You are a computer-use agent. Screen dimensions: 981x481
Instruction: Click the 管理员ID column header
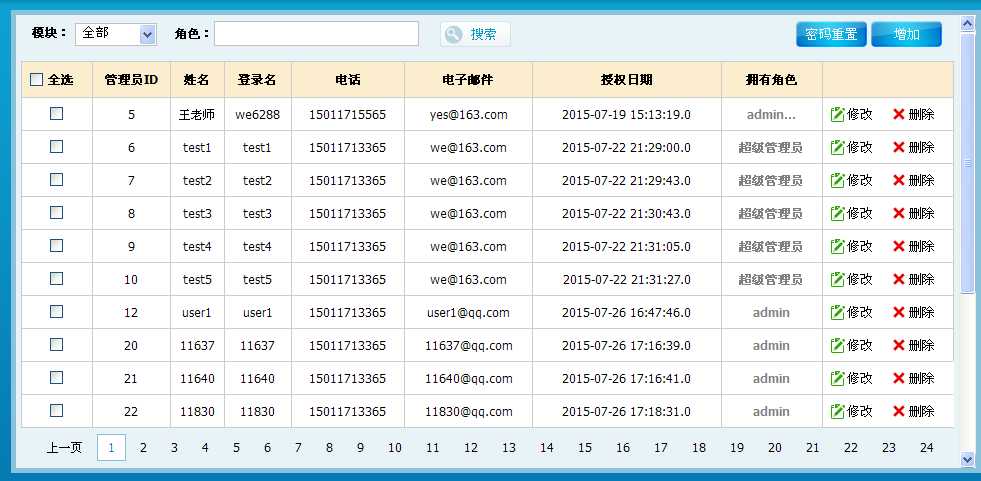(131, 79)
